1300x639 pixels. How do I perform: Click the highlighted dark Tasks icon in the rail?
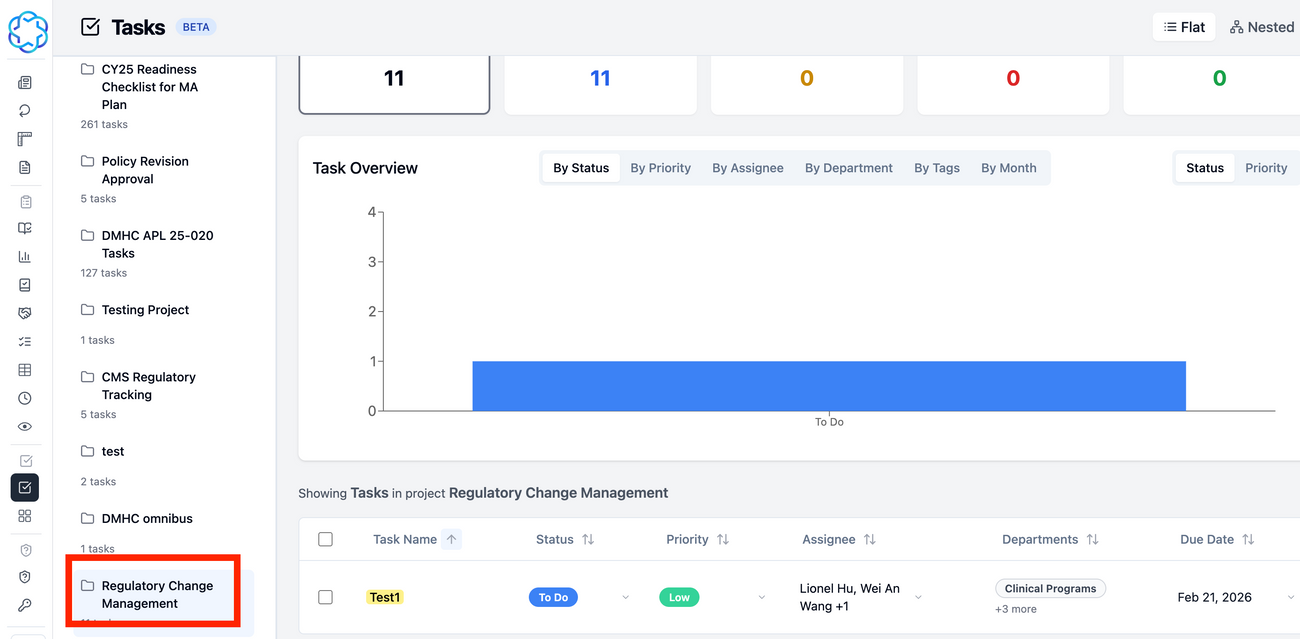(25, 488)
